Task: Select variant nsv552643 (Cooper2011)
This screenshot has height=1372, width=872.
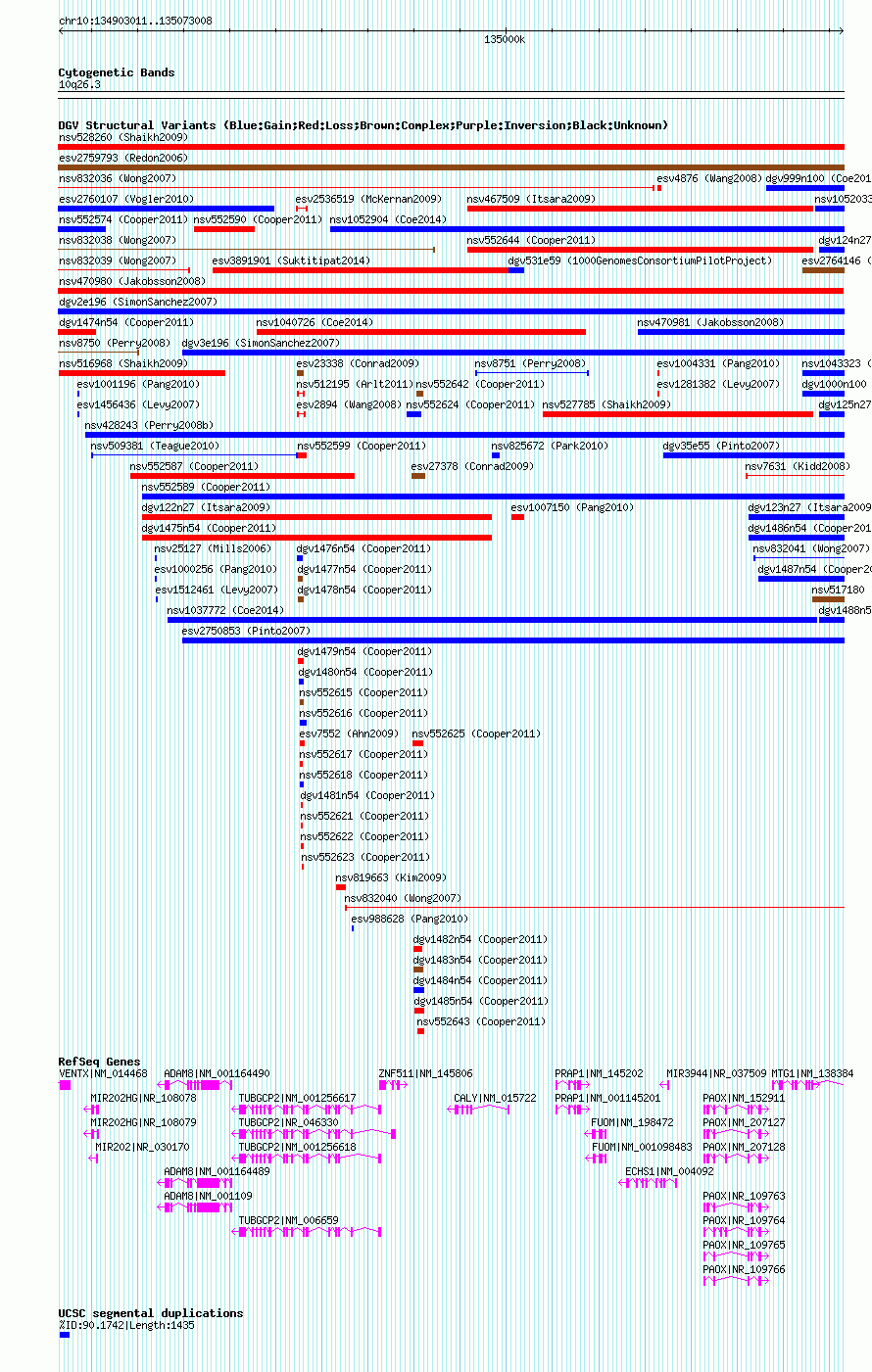Action: point(420,1031)
